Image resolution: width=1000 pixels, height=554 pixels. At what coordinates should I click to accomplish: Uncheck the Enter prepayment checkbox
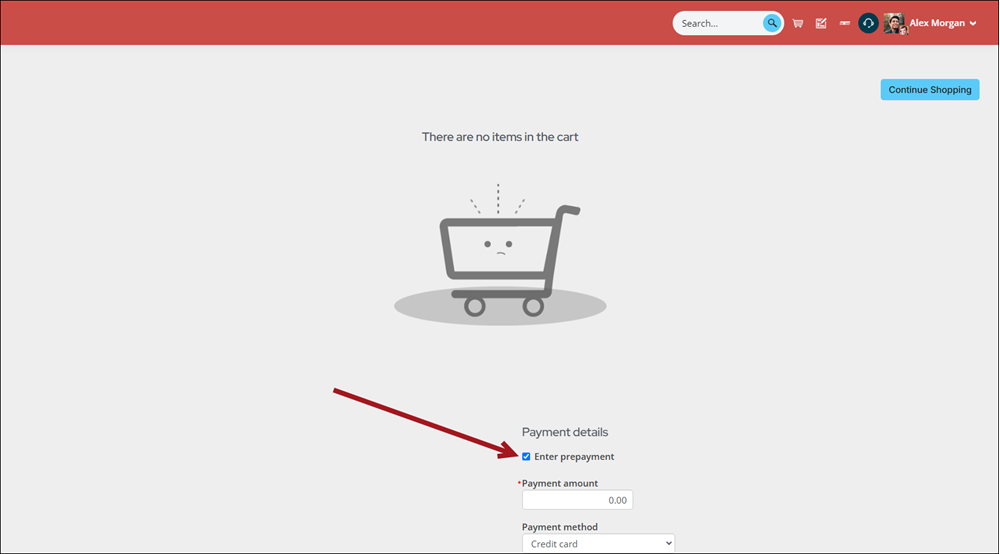pos(526,456)
